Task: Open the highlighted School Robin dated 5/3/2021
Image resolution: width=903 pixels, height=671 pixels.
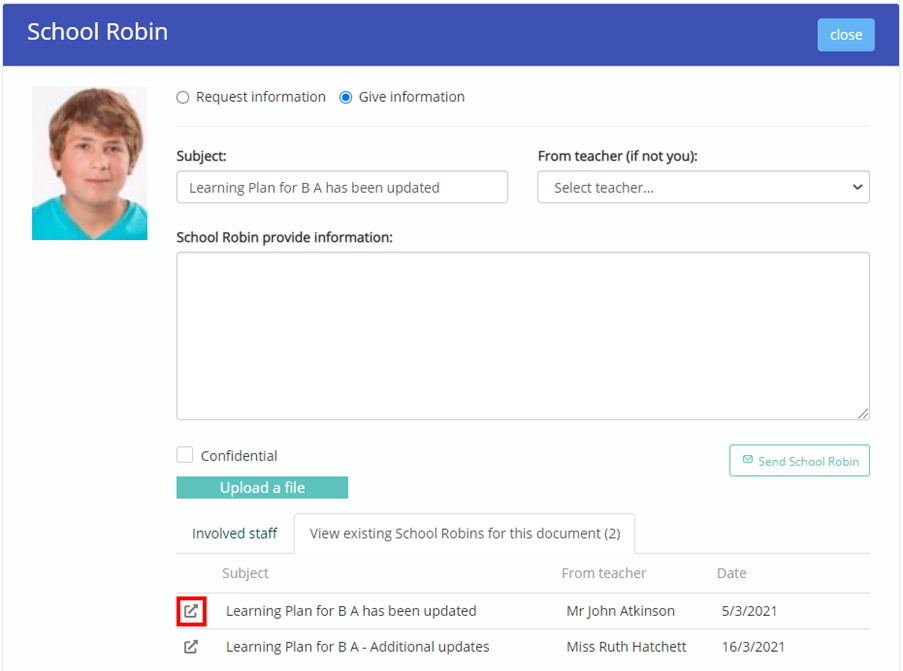Action: [190, 610]
